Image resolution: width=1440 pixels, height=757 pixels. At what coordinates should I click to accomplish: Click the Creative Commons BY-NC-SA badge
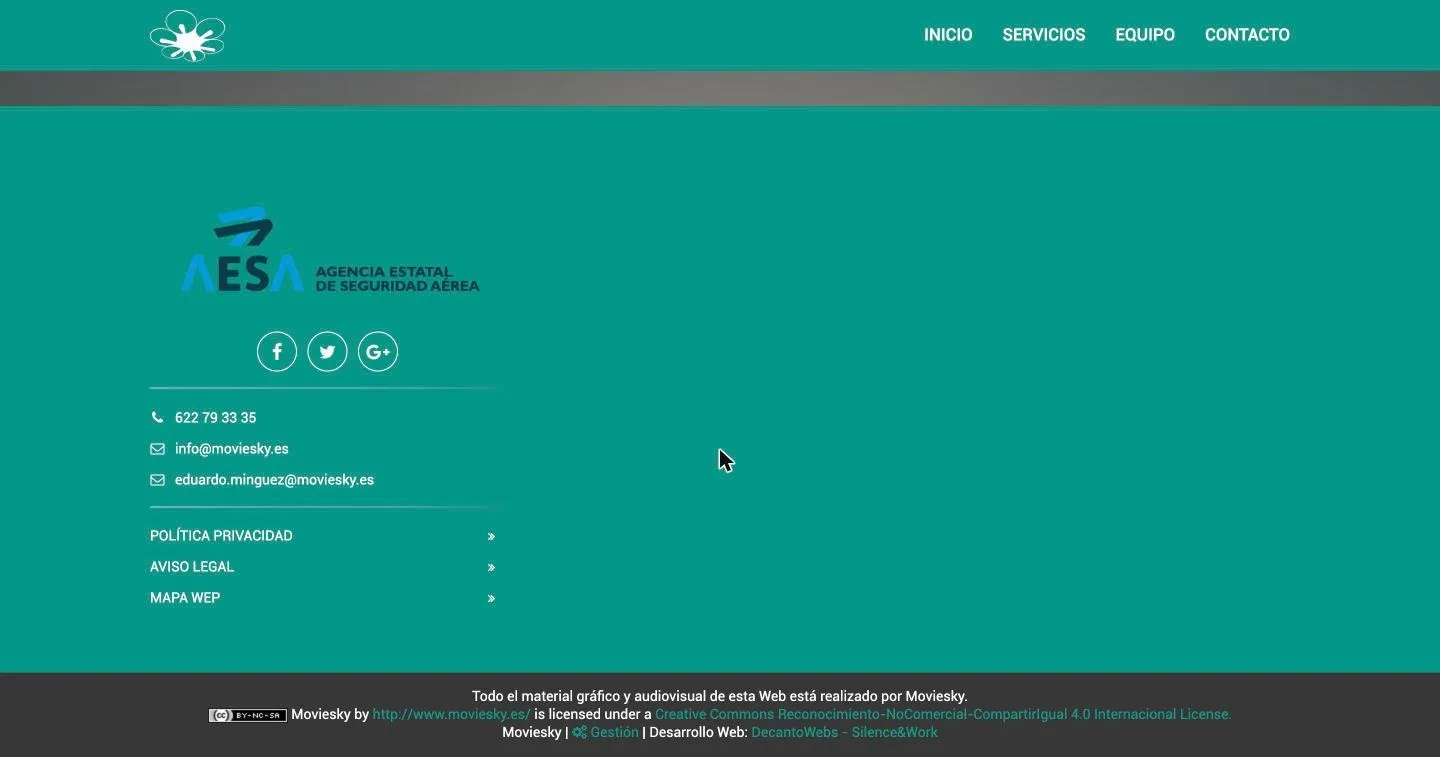pos(248,715)
